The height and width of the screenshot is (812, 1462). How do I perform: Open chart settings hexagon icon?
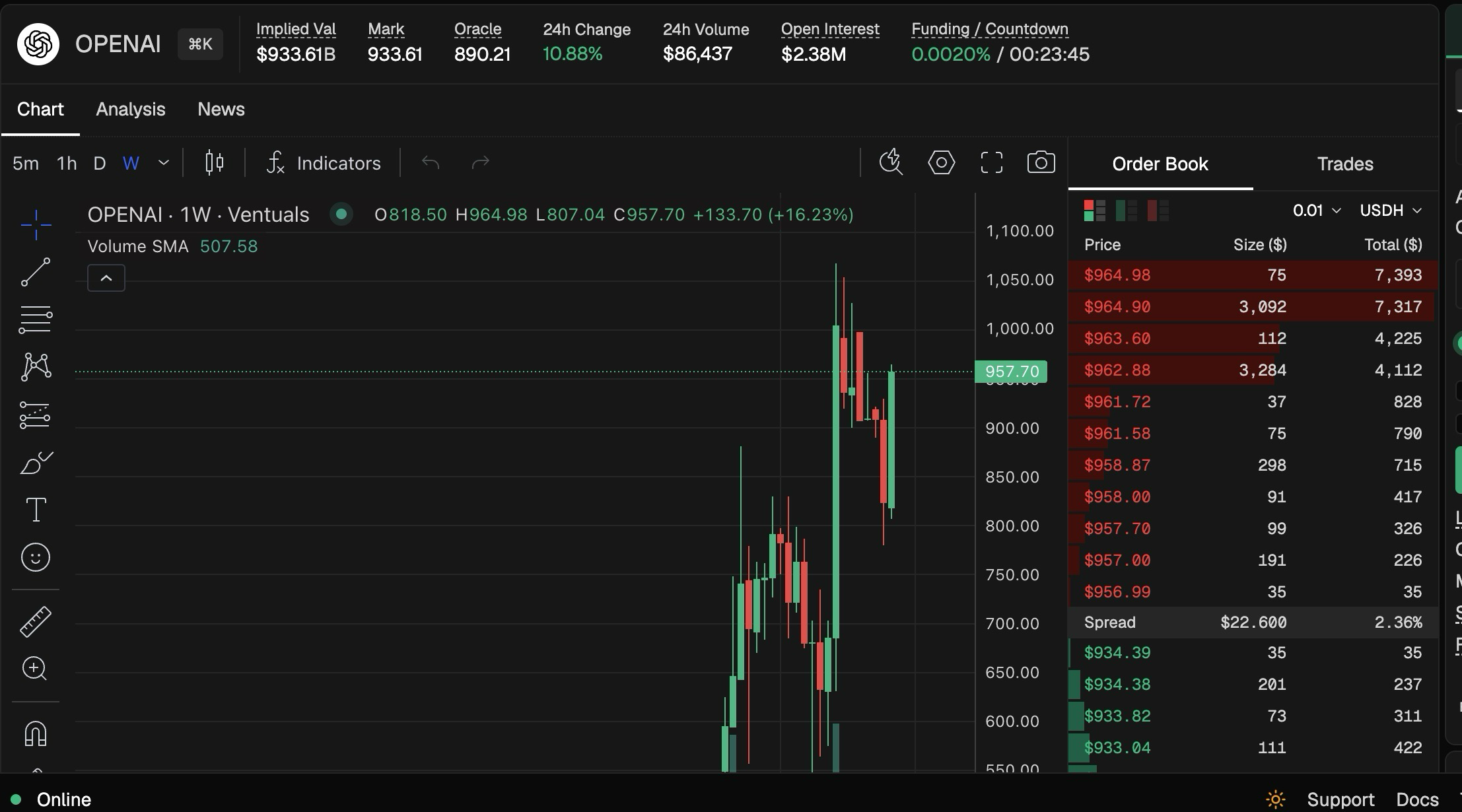pos(941,162)
